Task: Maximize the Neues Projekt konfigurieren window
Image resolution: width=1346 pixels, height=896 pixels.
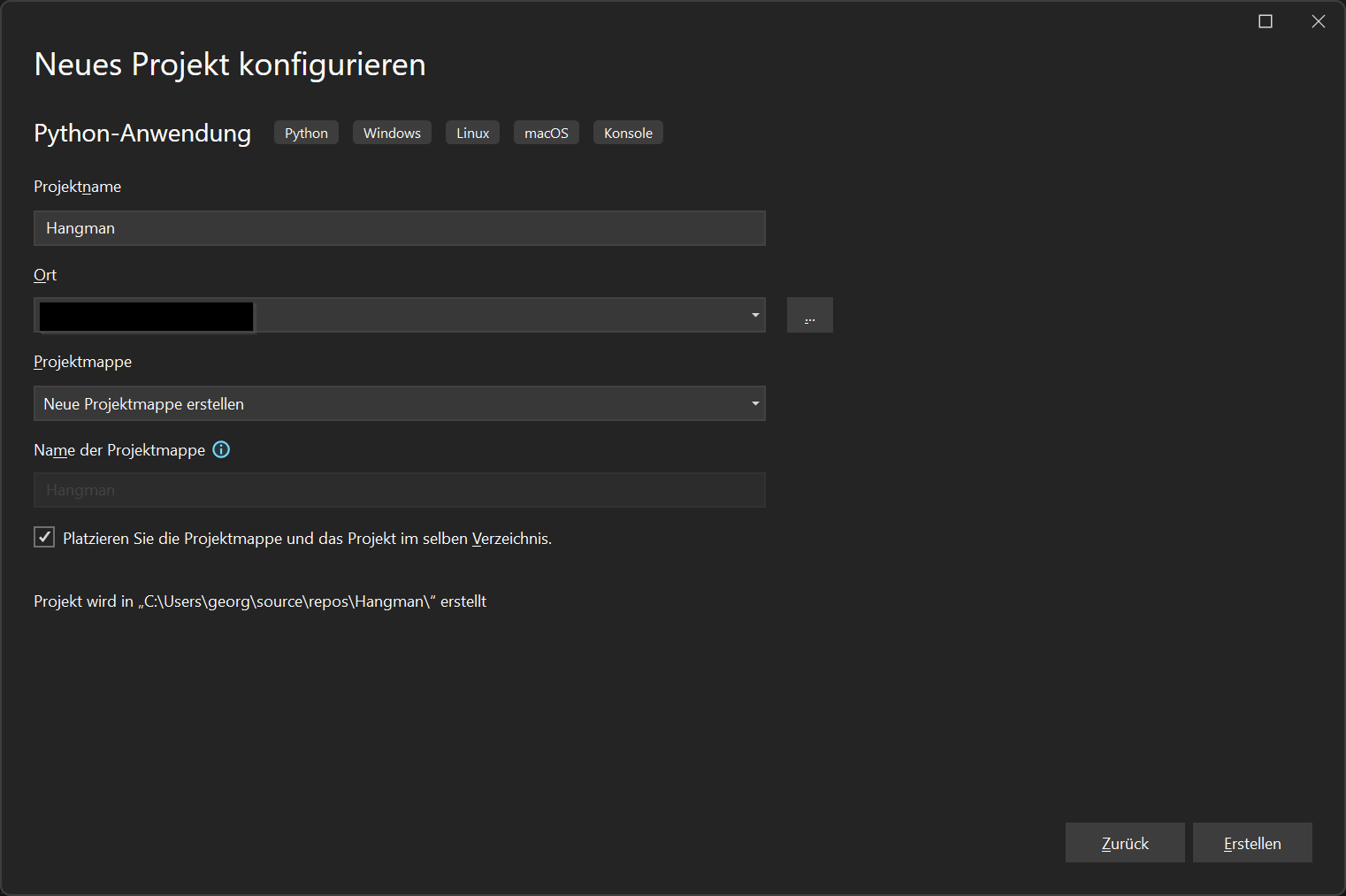Action: point(1265,20)
